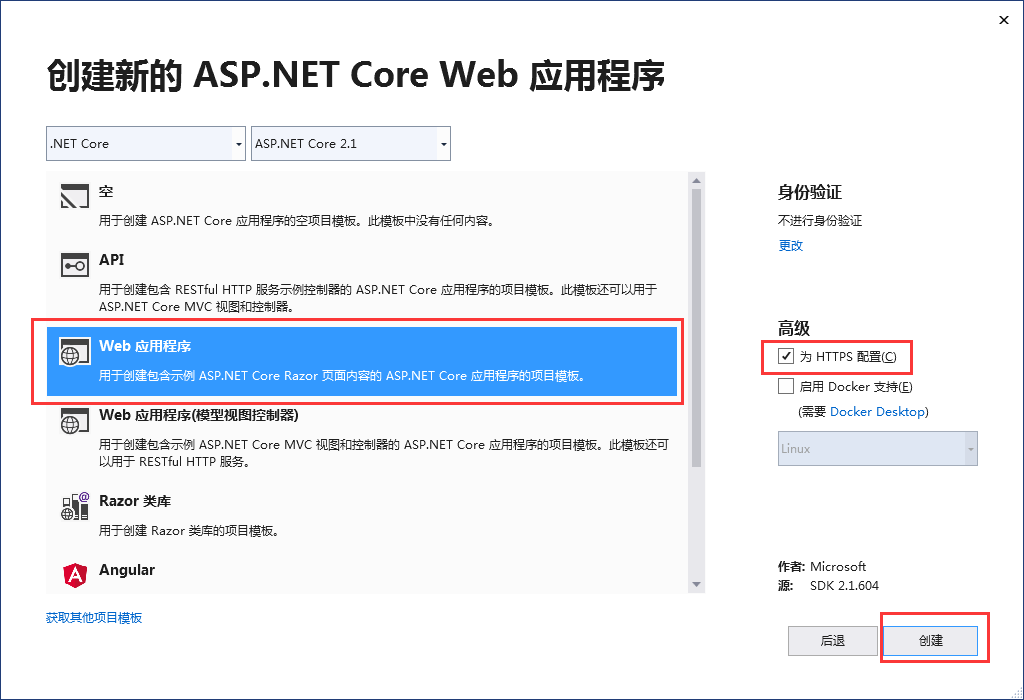Image resolution: width=1024 pixels, height=700 pixels.
Task: Click the empty project template icon
Action: (74, 196)
